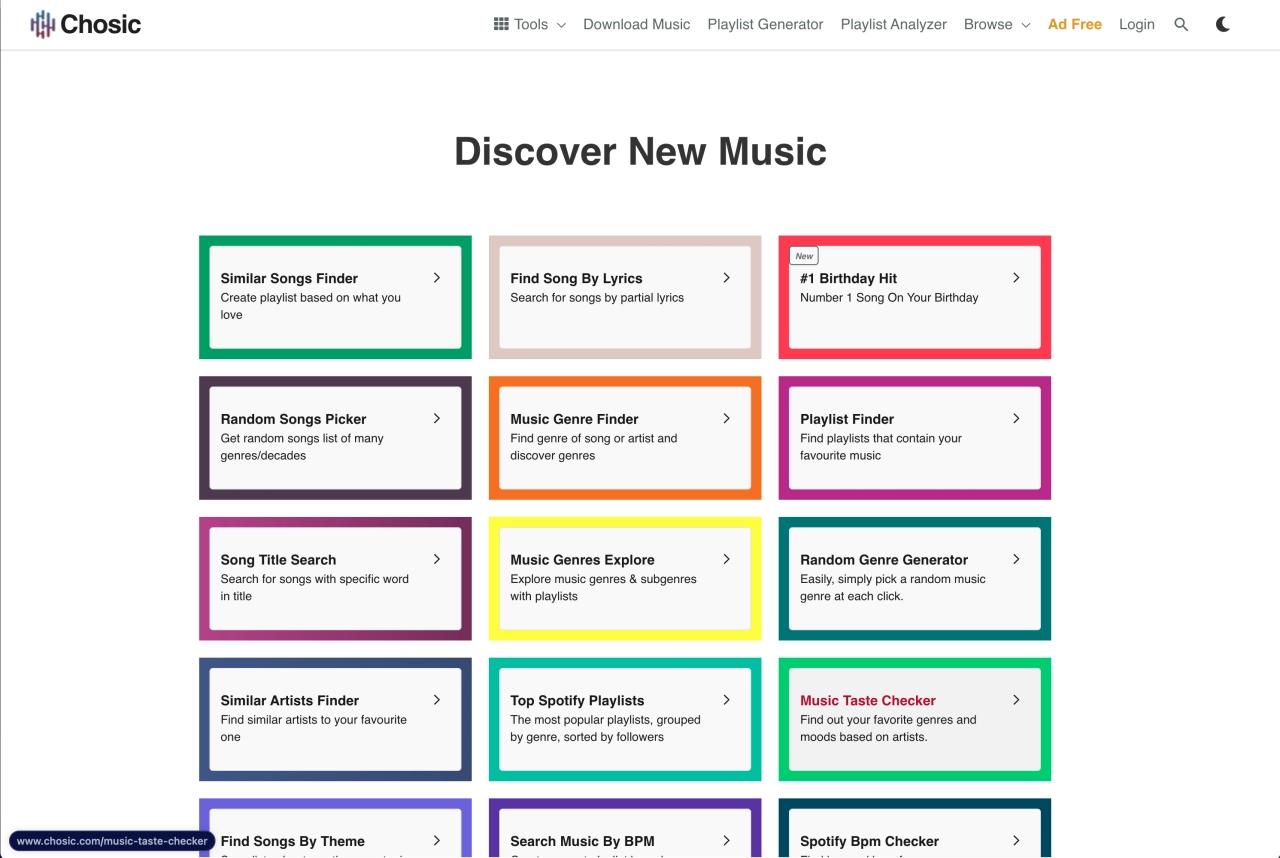Click 'The most popular playlists' description
Screen dimensions: 1280x858
tap(605, 728)
